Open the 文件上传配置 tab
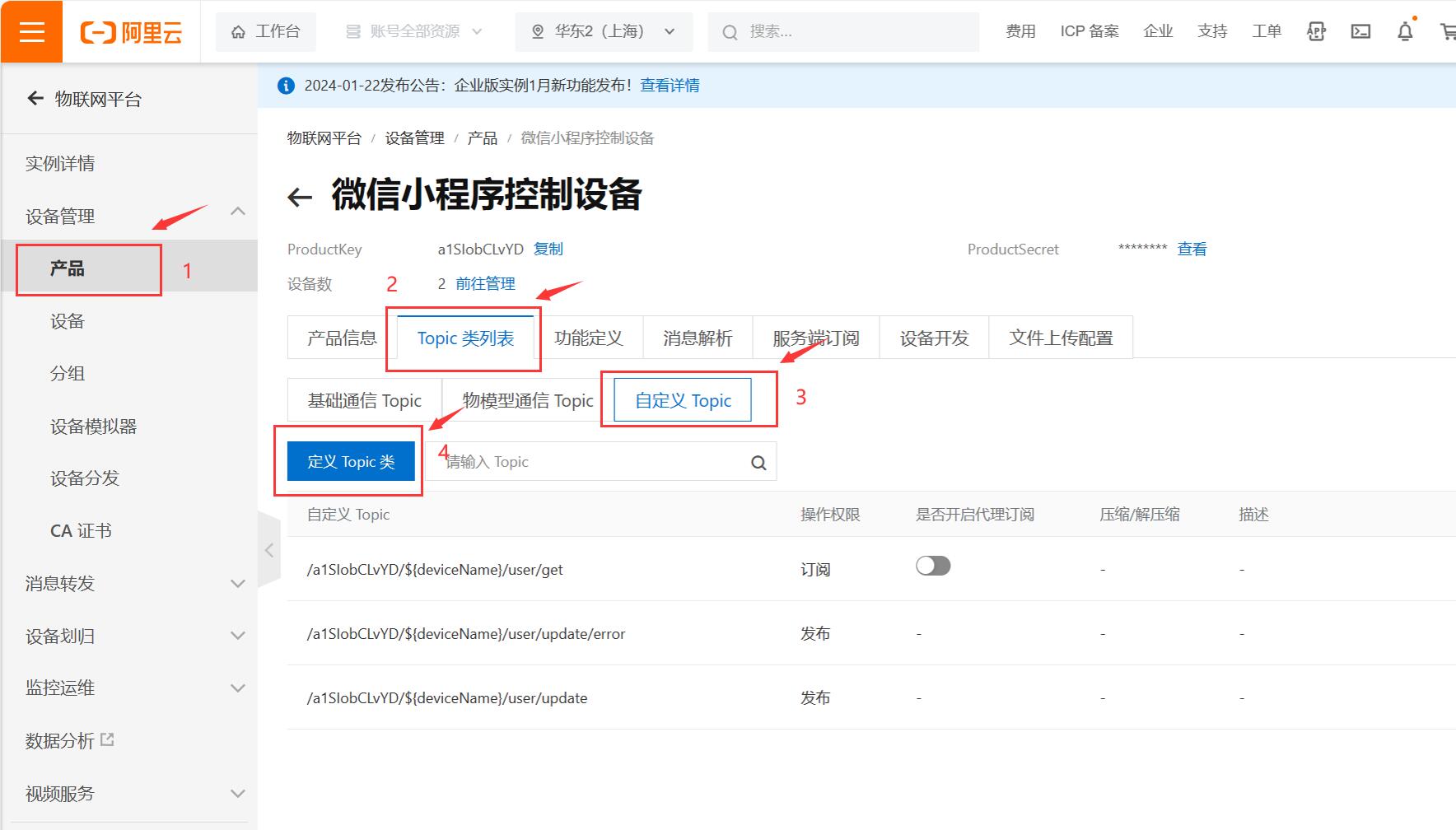This screenshot has width=1456, height=830. (1061, 338)
